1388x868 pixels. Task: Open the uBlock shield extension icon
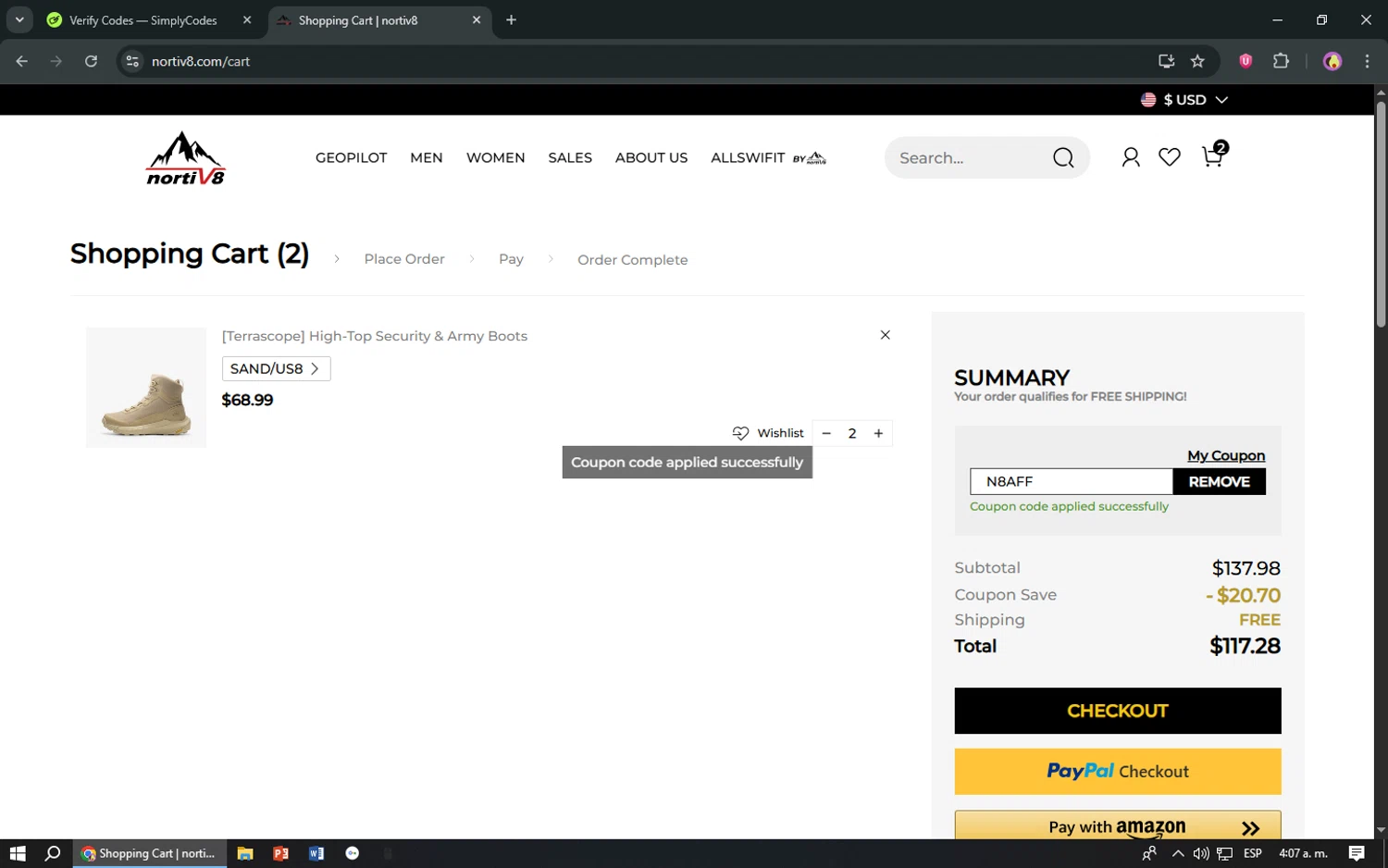[1245, 61]
